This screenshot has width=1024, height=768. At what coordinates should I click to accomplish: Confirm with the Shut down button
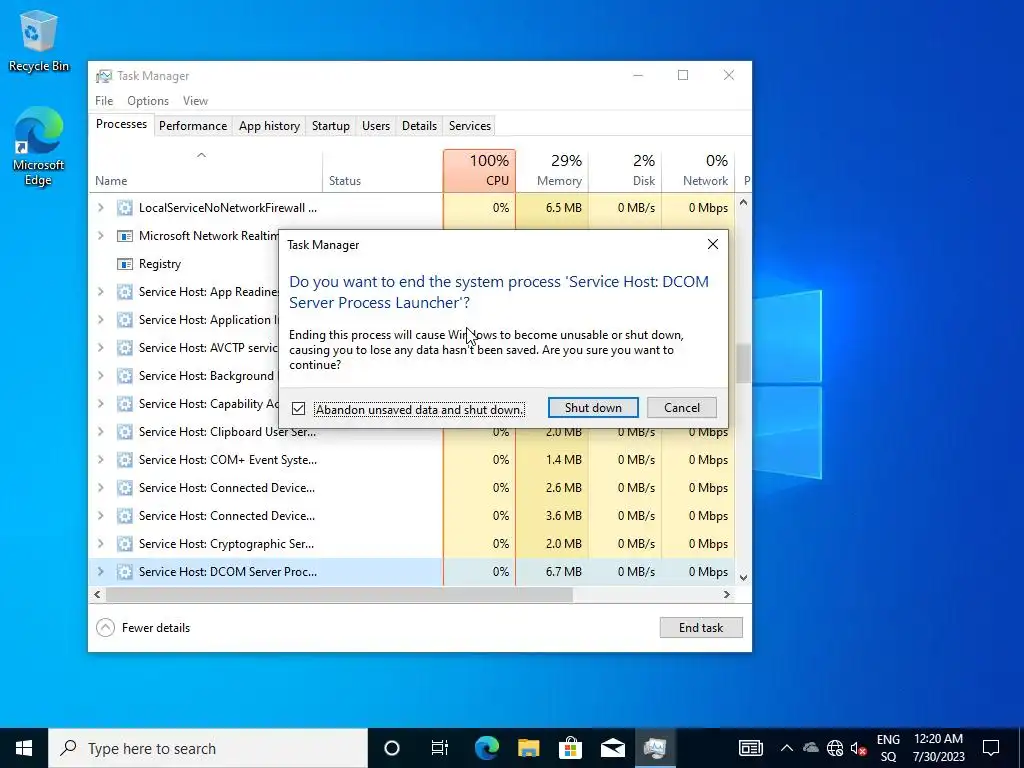tap(593, 408)
